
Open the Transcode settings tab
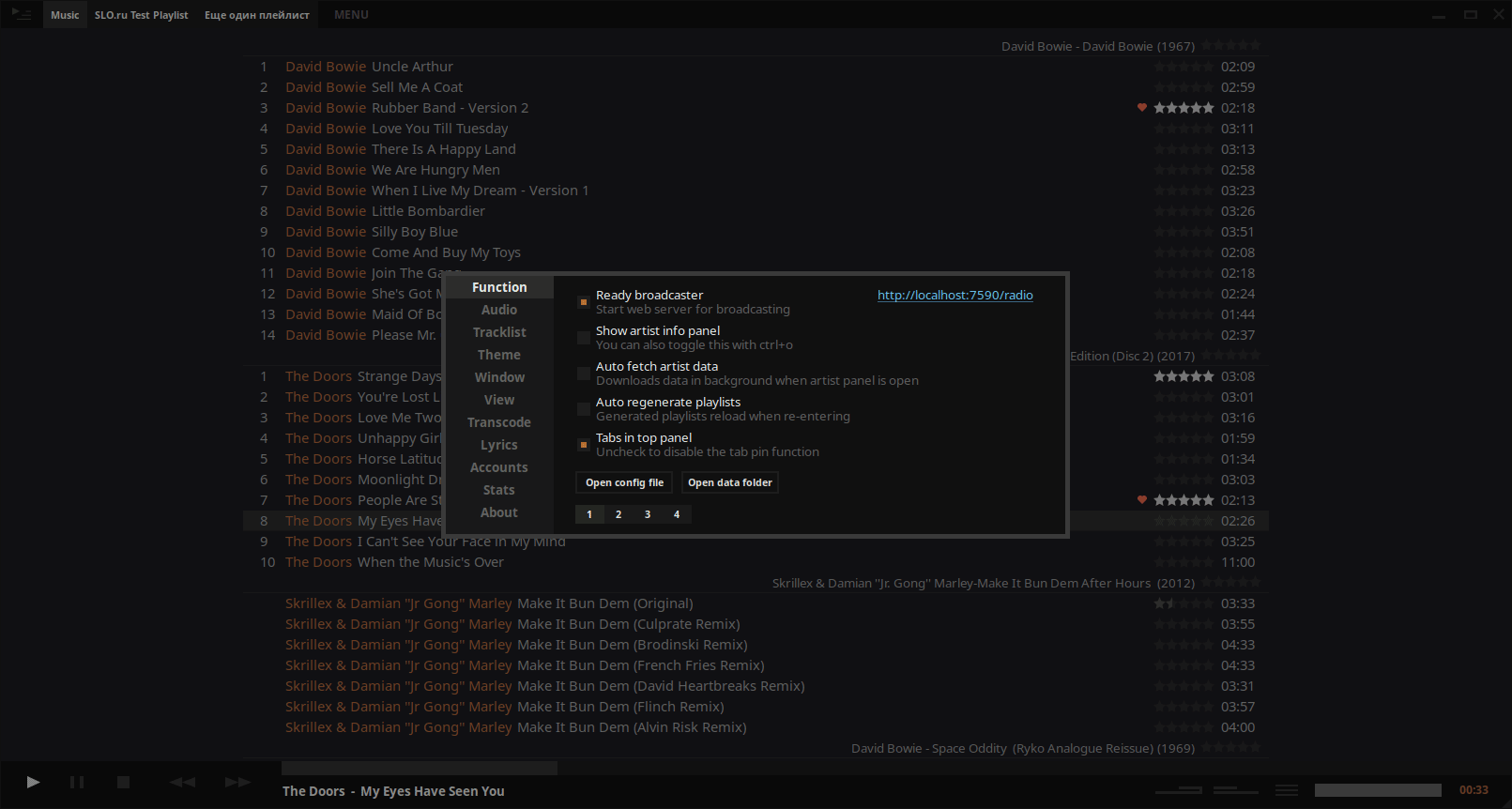pyautogui.click(x=499, y=422)
